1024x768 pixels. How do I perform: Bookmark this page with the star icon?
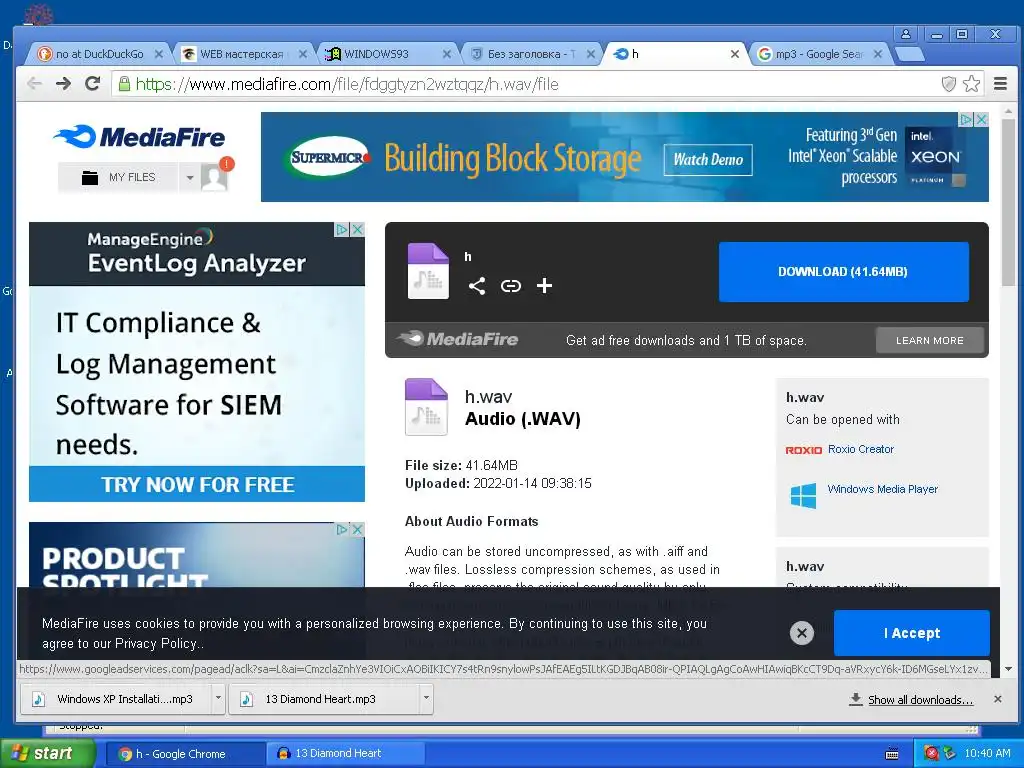pyautogui.click(x=971, y=84)
